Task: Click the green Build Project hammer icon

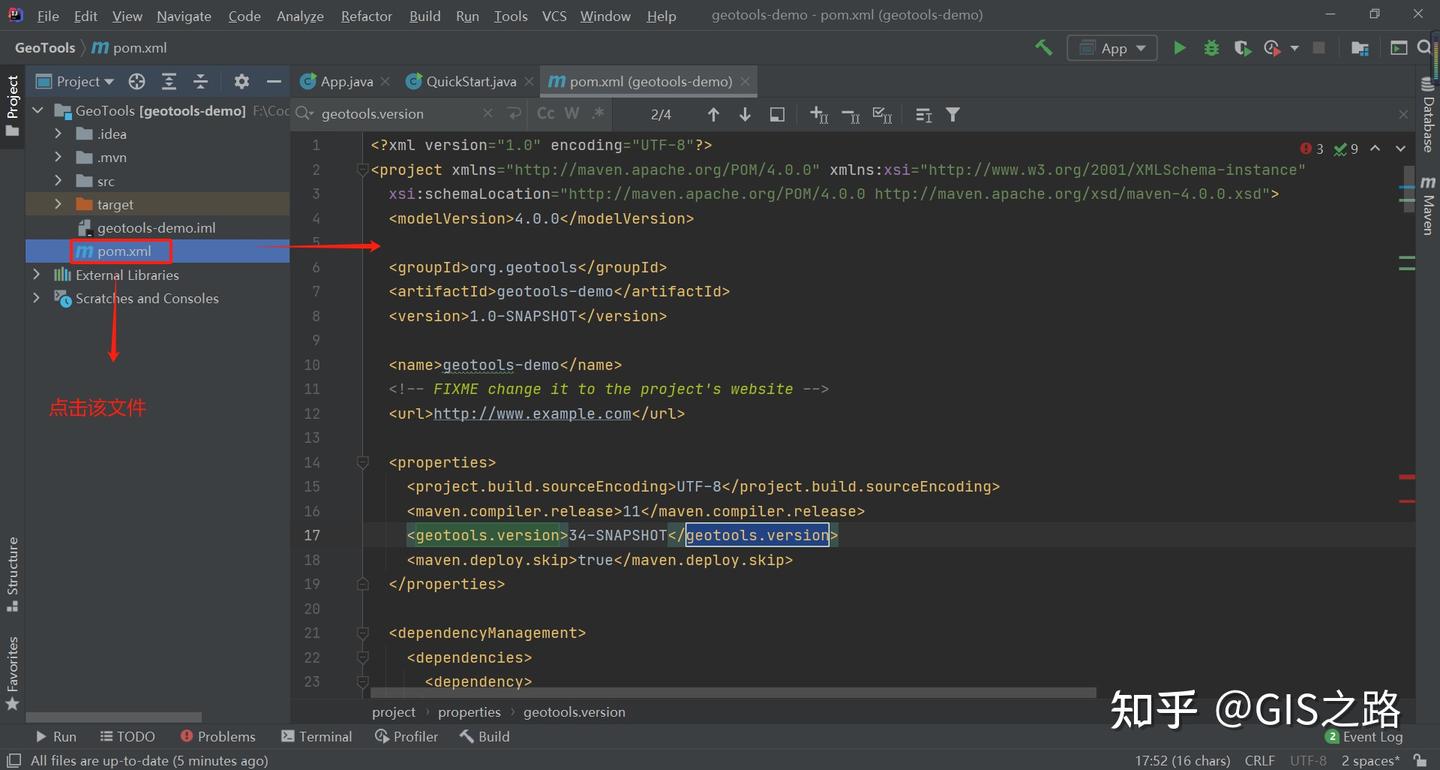Action: (1043, 47)
